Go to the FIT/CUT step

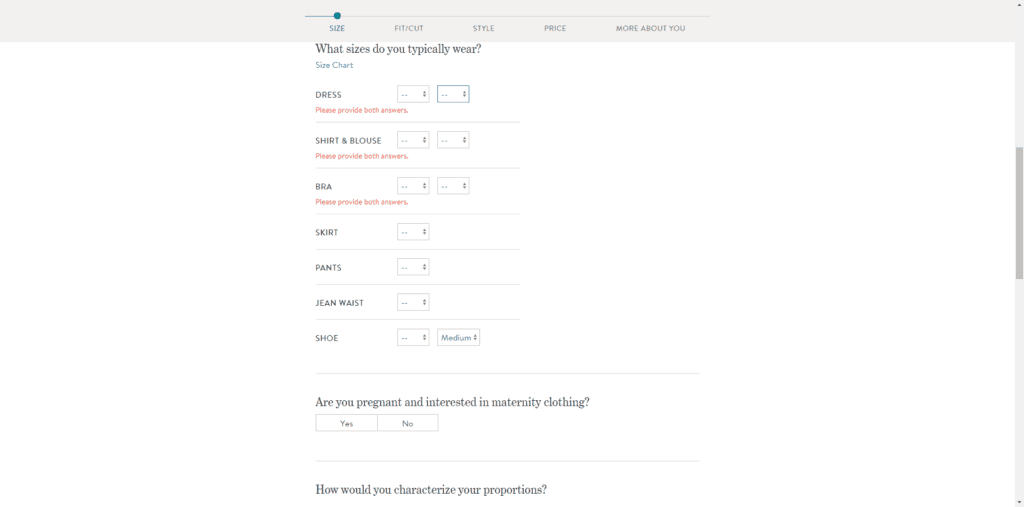pyautogui.click(x=409, y=29)
